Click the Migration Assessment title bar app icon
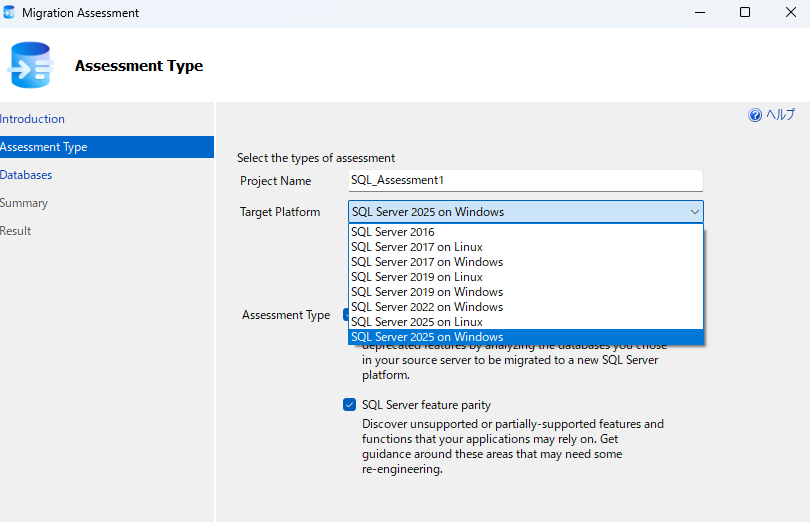Viewport: 810px width, 522px height. (10, 13)
